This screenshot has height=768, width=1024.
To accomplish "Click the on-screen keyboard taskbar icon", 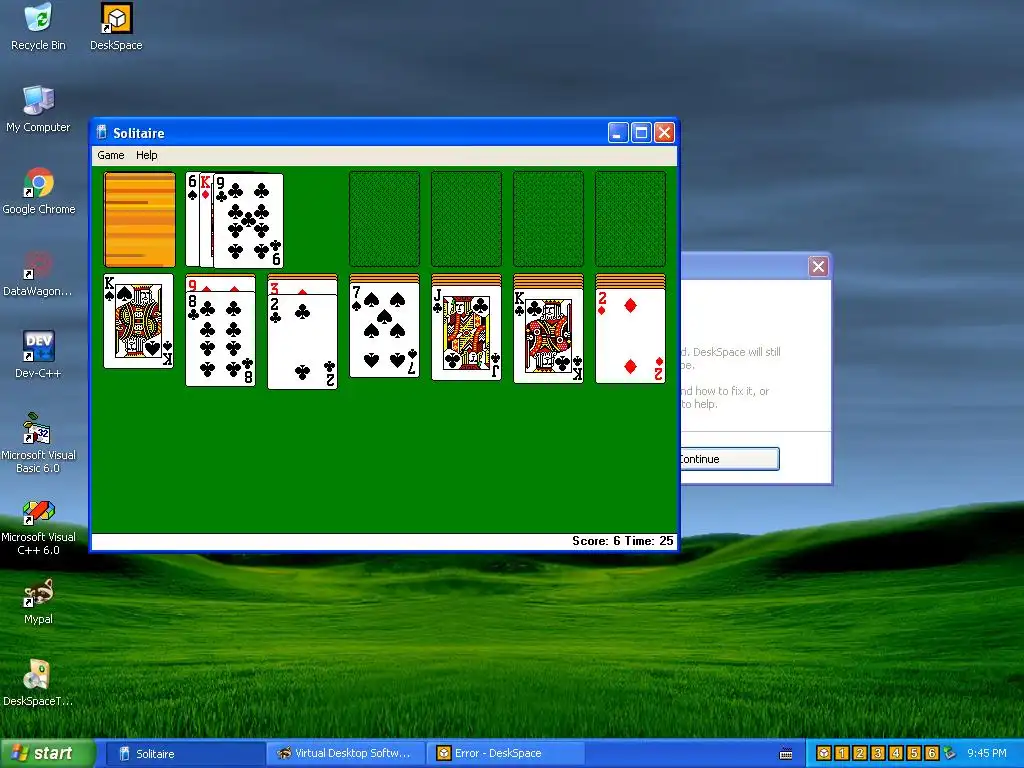I will [x=786, y=754].
